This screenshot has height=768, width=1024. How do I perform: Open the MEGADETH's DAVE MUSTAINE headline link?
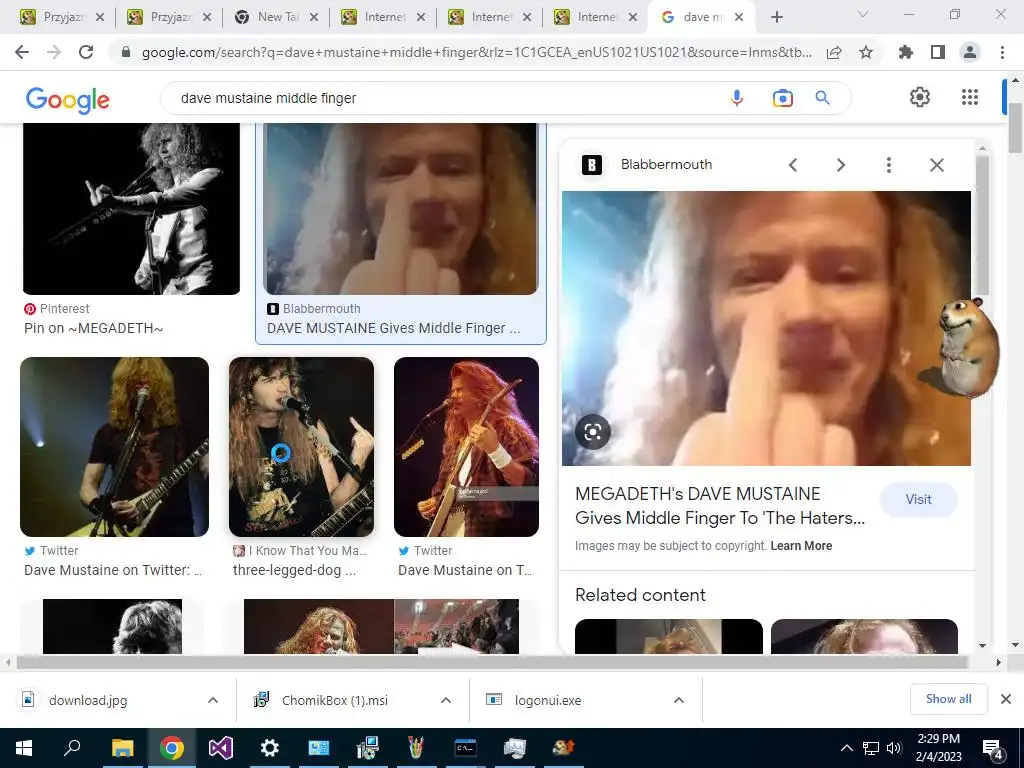point(720,506)
